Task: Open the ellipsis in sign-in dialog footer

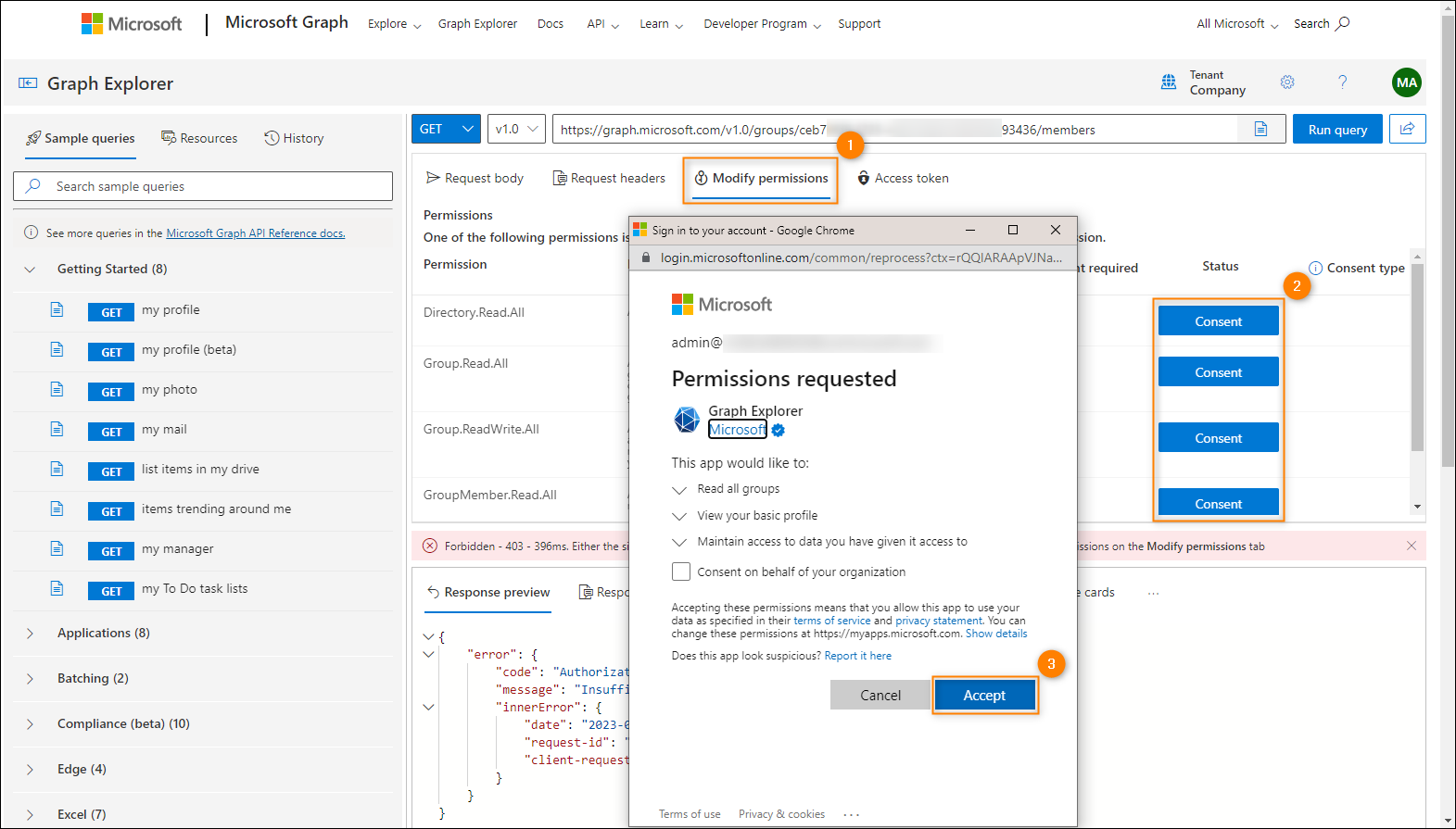Action: point(852,814)
